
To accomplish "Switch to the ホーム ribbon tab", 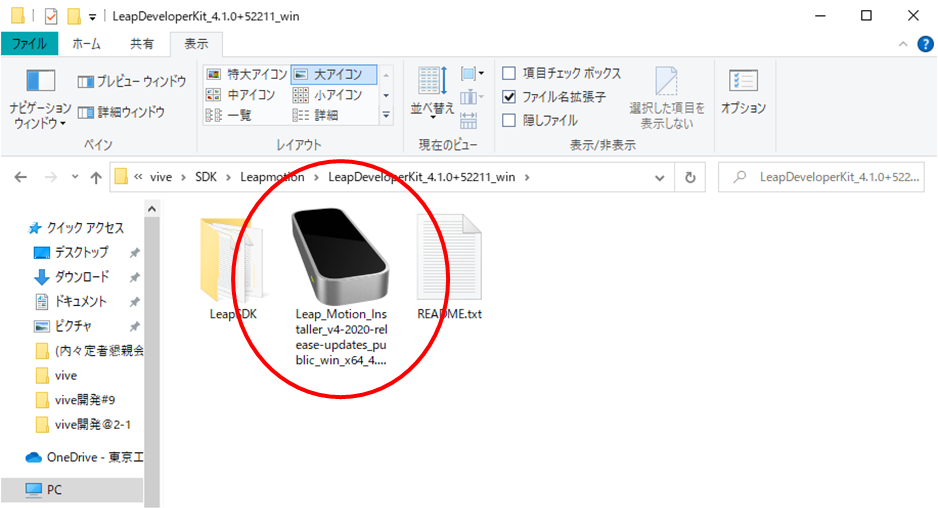I will (x=86, y=44).
